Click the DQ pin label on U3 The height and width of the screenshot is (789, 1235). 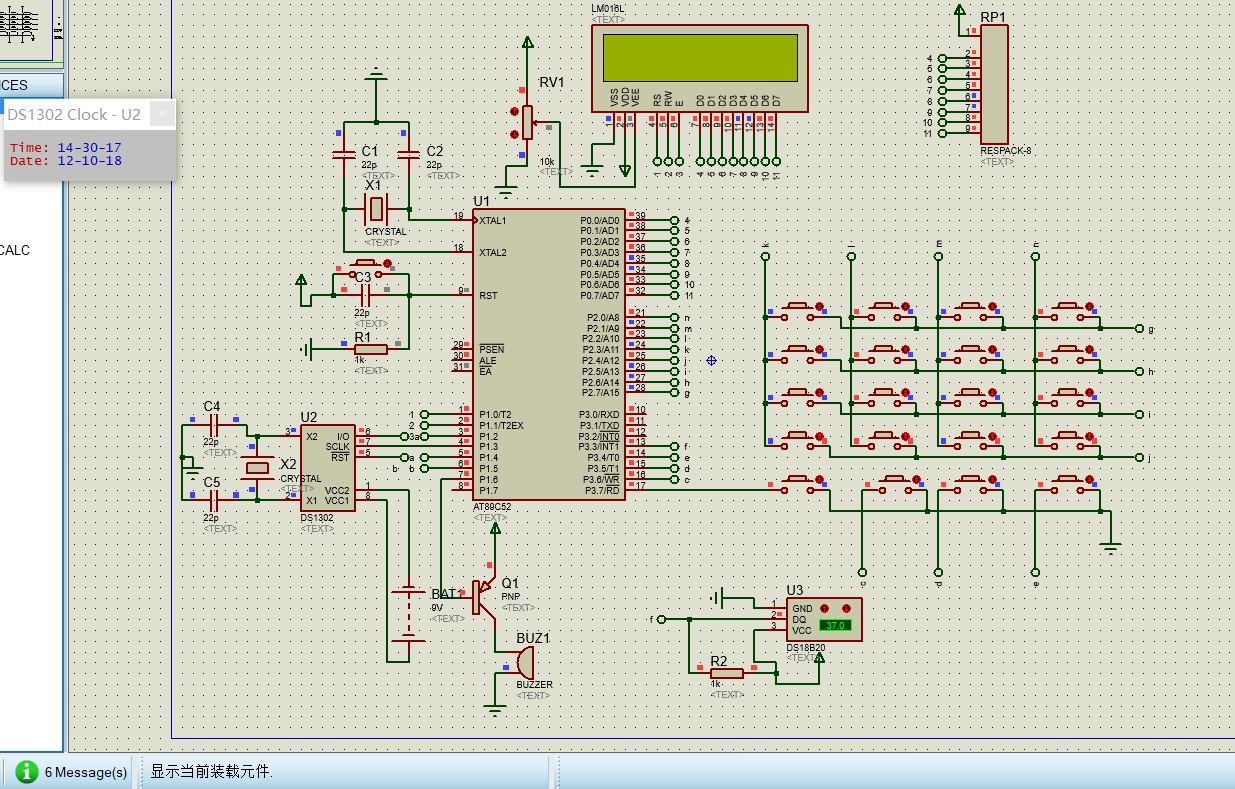pos(799,618)
